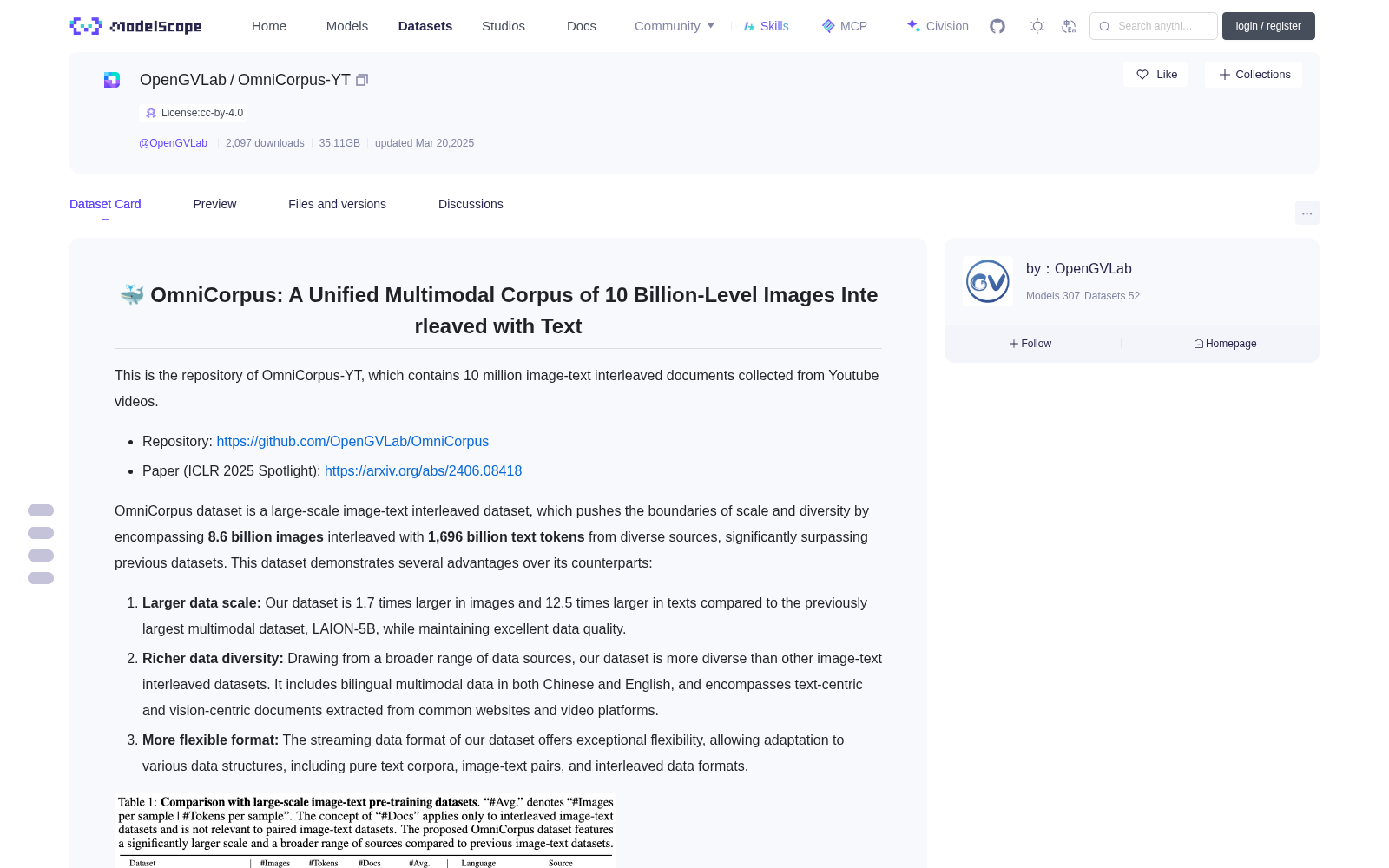Open the Datasets section
The width and height of the screenshot is (1389, 868).
pos(425,26)
